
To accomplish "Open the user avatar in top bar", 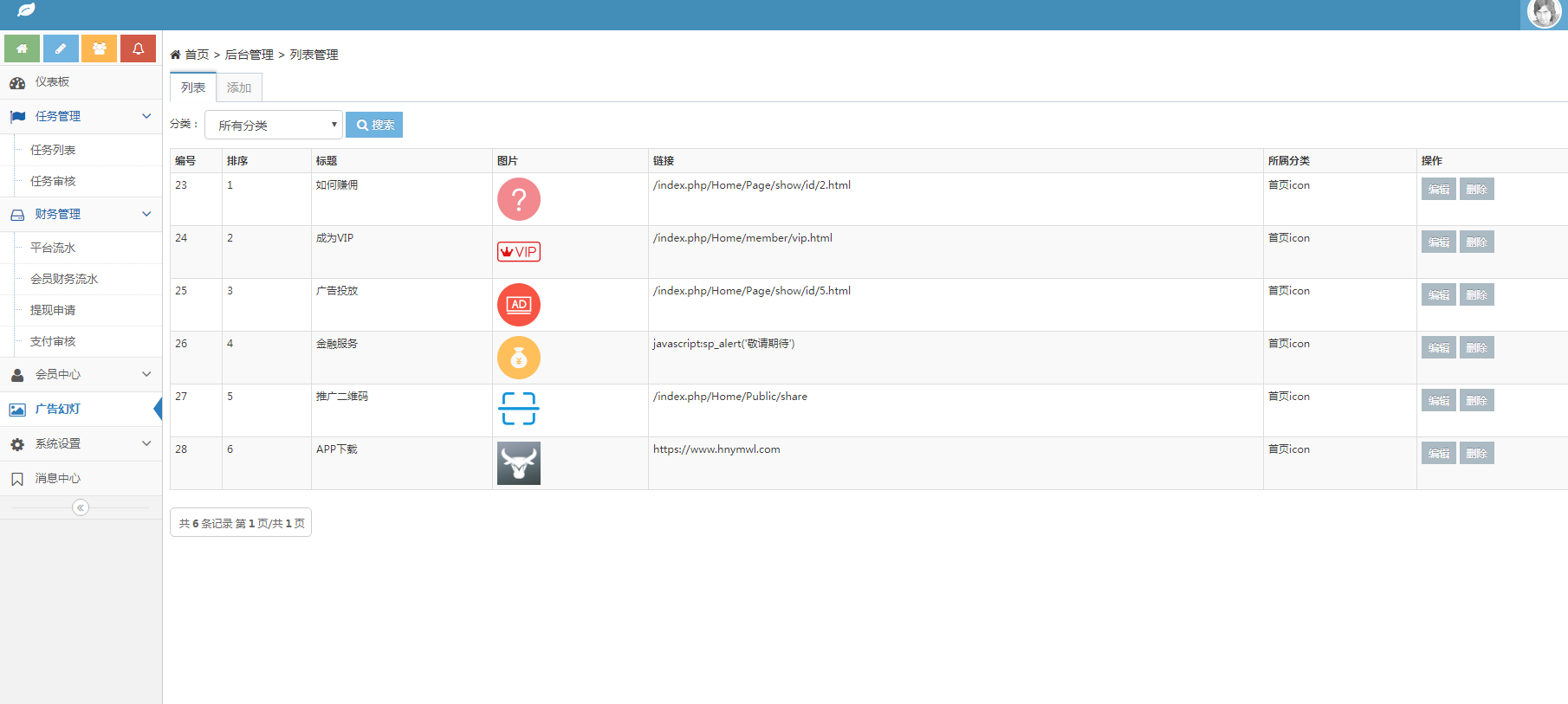I will tap(1543, 14).
